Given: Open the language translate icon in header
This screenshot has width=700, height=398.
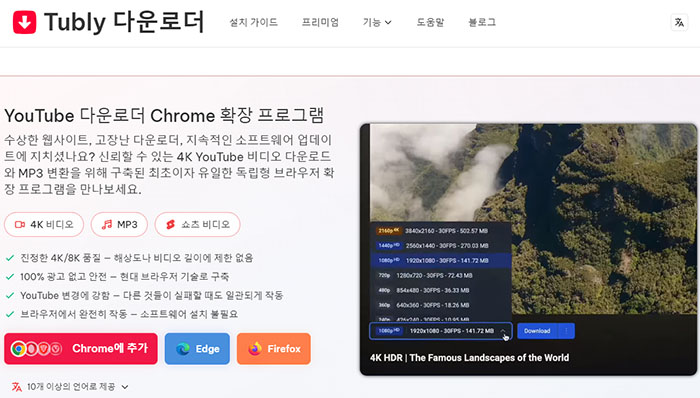Looking at the screenshot, I should tap(679, 22).
